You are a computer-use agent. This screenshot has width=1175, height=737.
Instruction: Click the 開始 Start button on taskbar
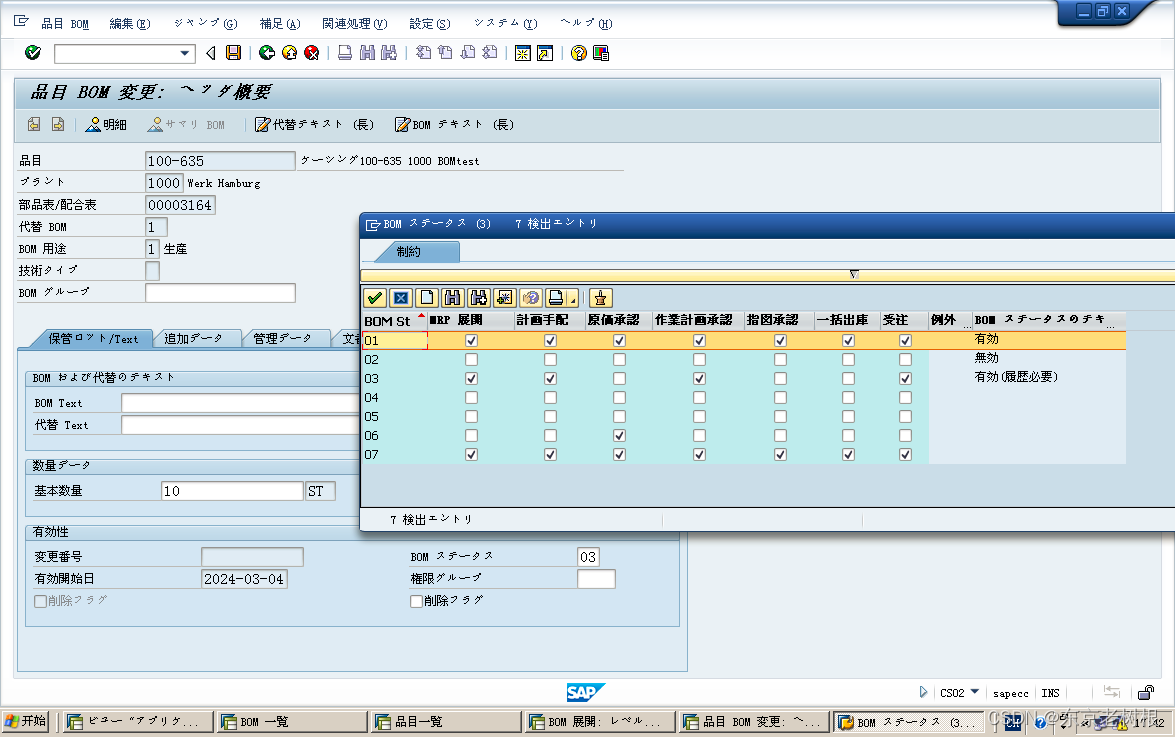click(25, 721)
